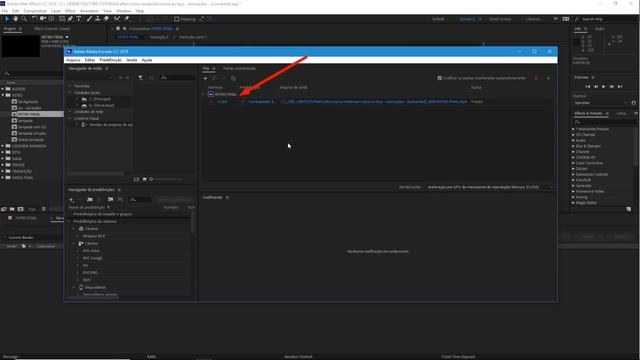Click the media browser horizontal scrollbar

(x=95, y=173)
